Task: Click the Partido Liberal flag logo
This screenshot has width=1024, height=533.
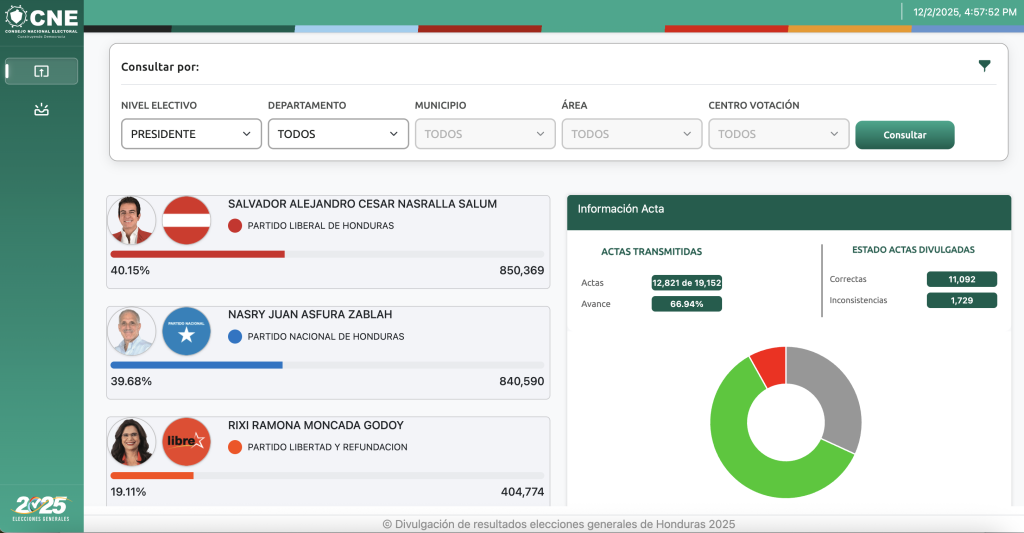Action: 186,221
